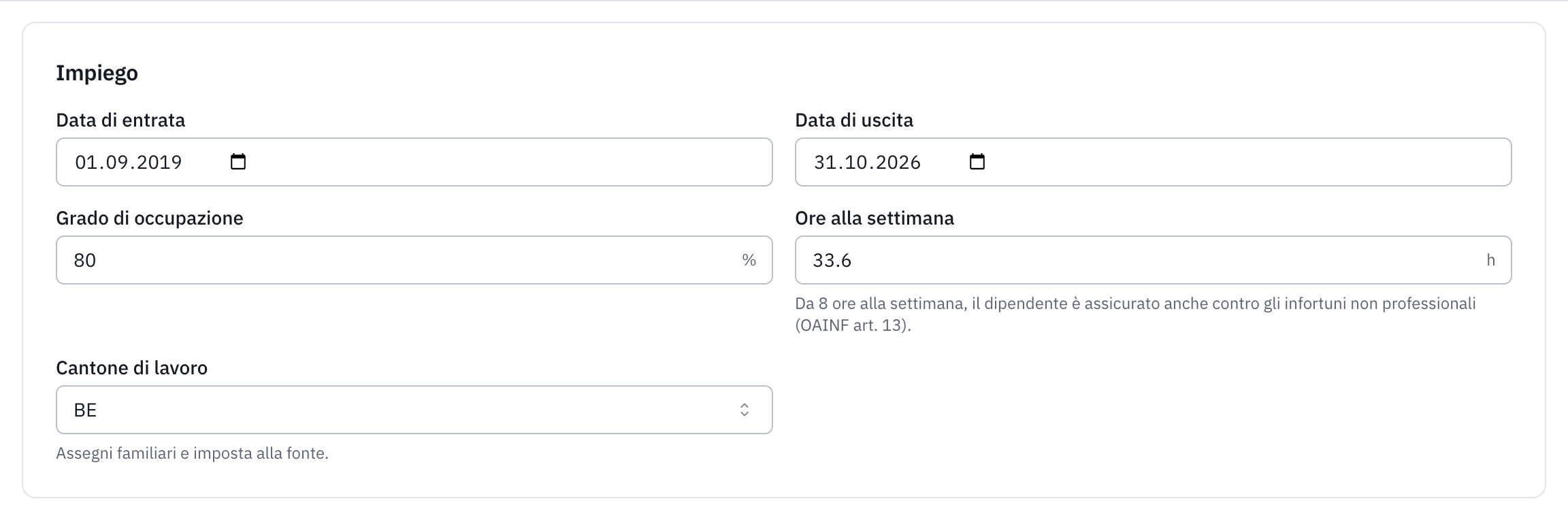This screenshot has width=1568, height=520.
Task: Open calendar picker for Data di uscita
Action: click(977, 162)
